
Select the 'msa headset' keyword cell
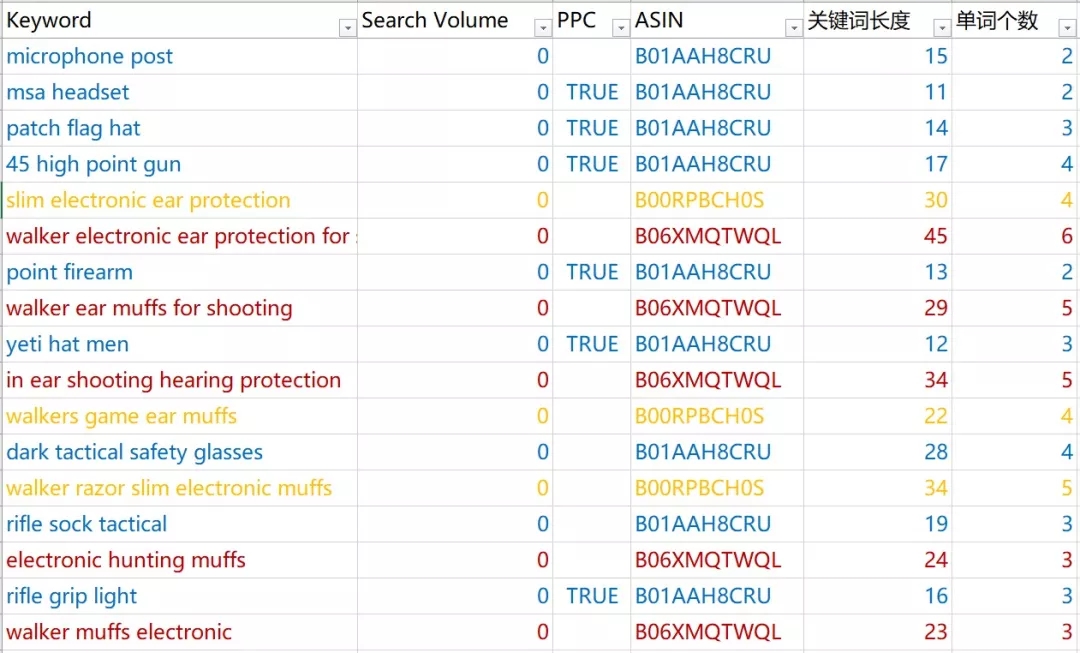(x=179, y=92)
